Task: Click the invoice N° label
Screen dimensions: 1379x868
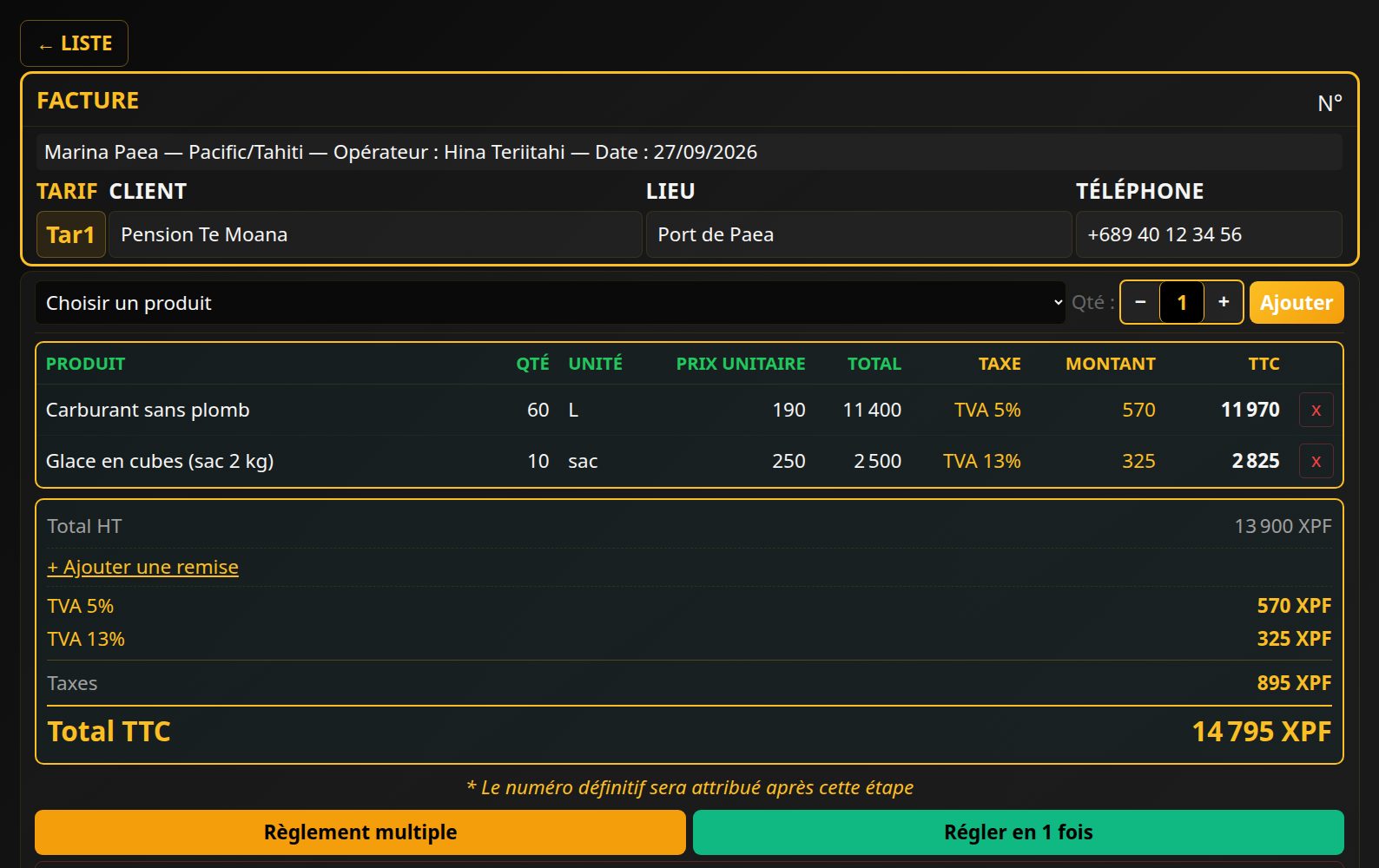Action: 1330,103
